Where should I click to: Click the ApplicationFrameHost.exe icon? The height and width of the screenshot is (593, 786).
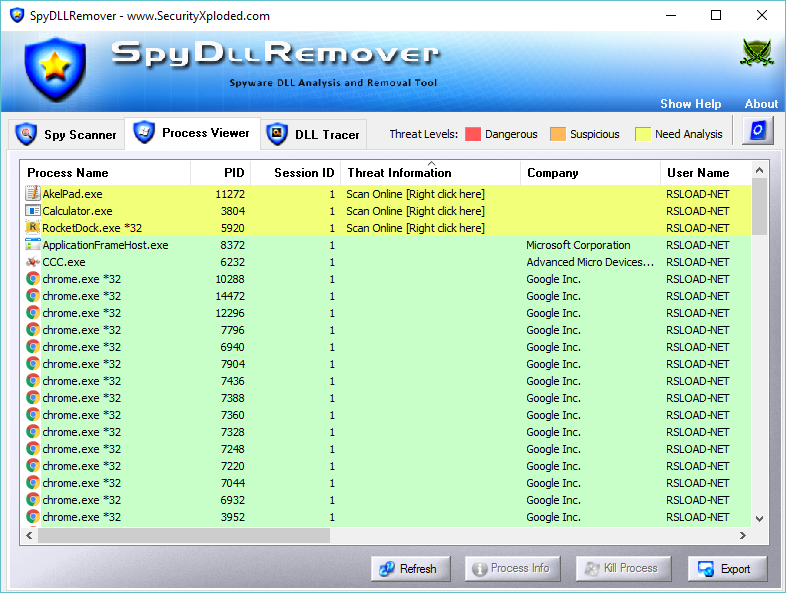(x=33, y=245)
